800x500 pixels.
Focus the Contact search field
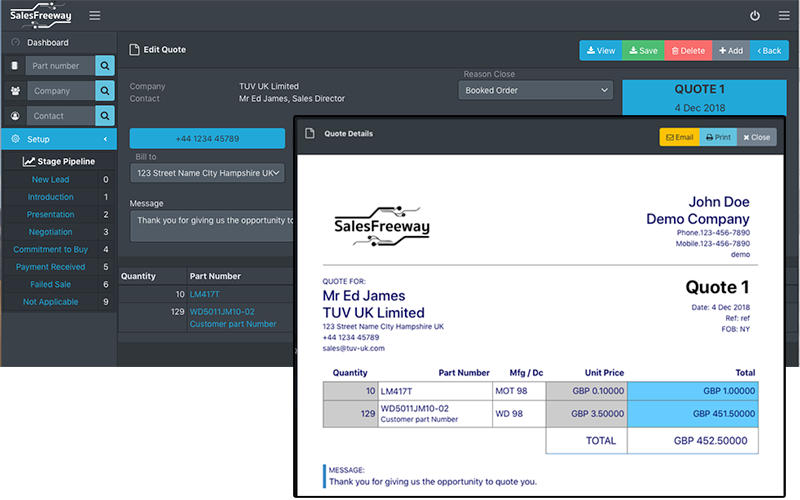point(61,116)
